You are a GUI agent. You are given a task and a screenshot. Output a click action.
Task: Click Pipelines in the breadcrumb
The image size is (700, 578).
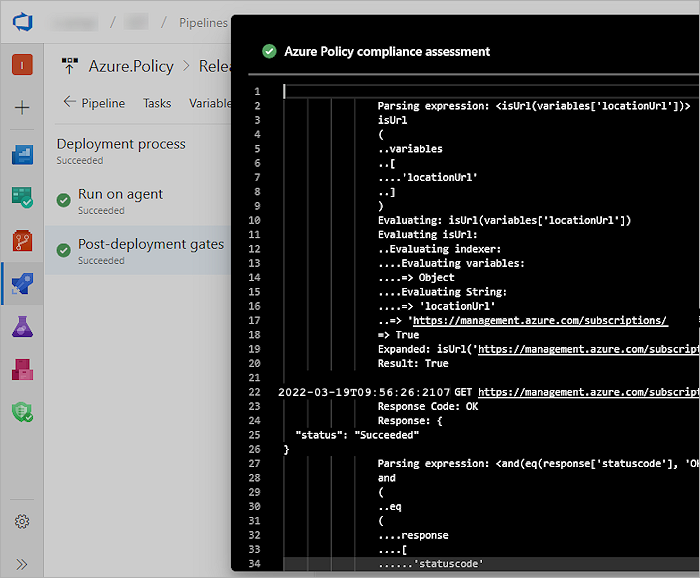(x=203, y=22)
